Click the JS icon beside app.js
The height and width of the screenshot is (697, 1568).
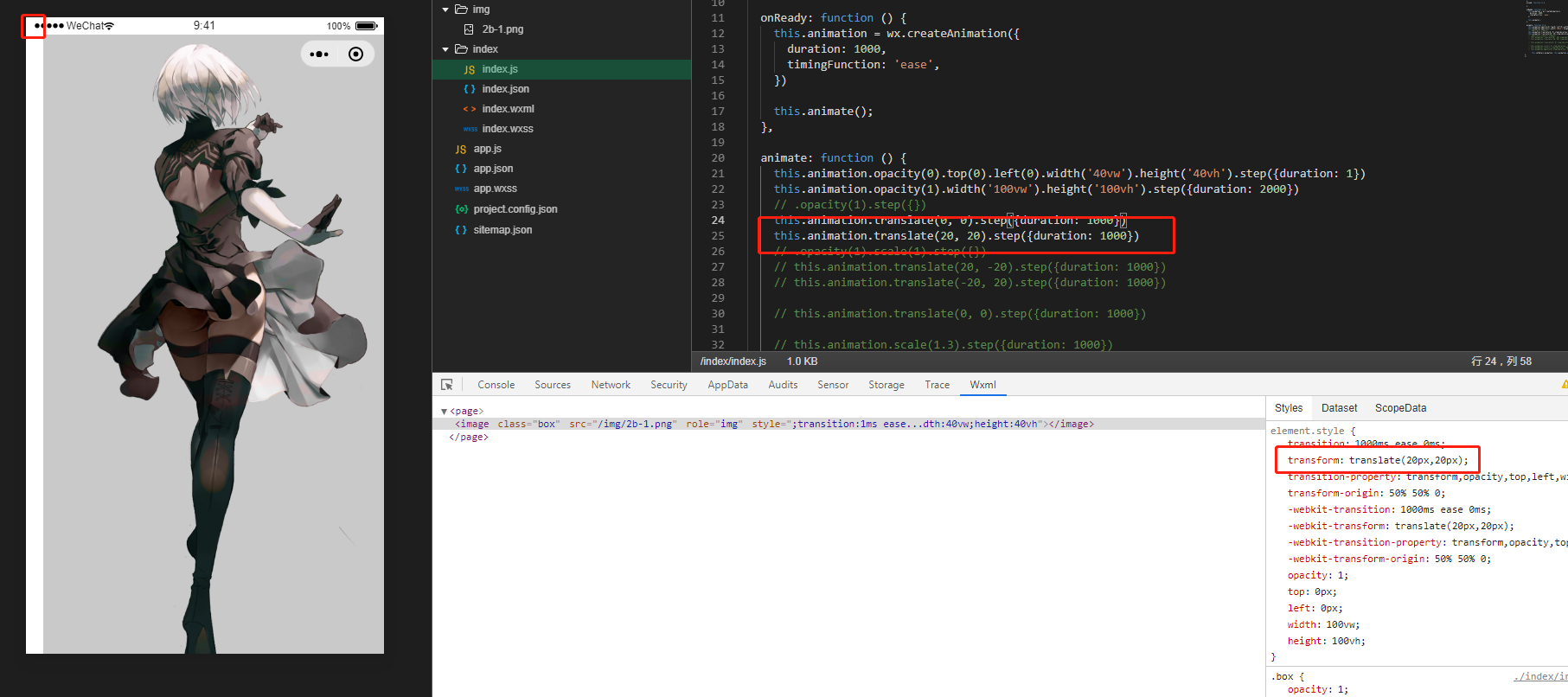461,149
